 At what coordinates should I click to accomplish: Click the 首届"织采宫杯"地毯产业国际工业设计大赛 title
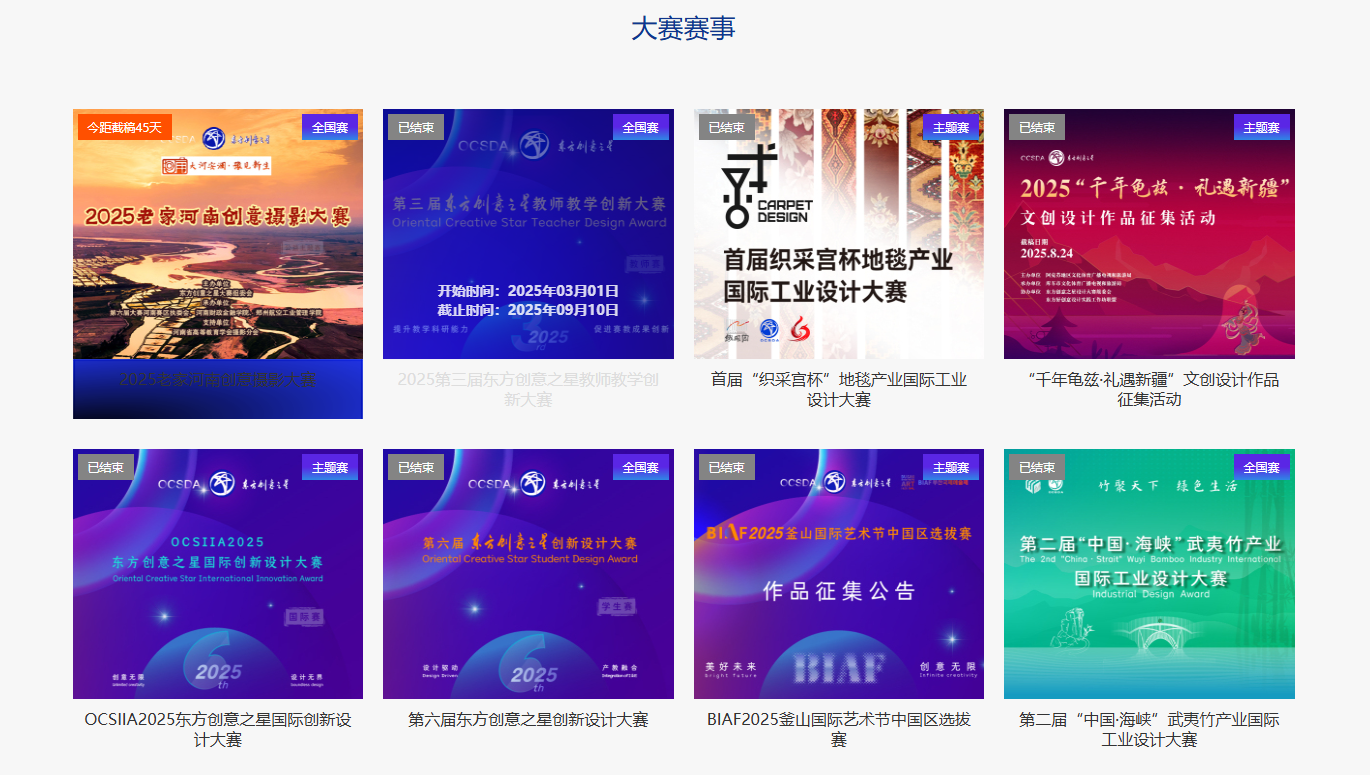click(838, 390)
